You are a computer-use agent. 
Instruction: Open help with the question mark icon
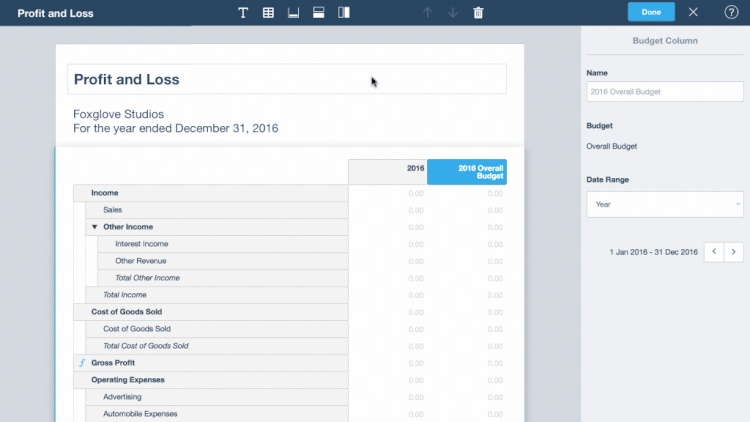click(x=731, y=12)
